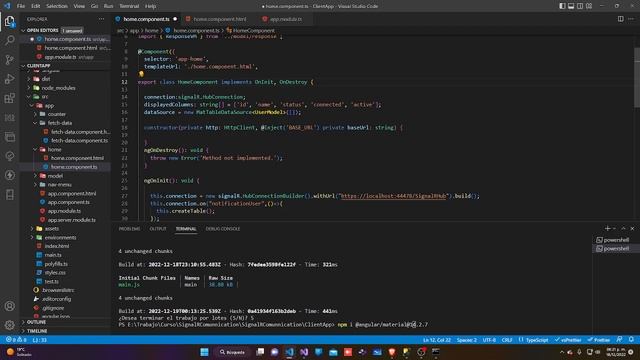
Task: Expand the assets folder
Action: pos(32,229)
